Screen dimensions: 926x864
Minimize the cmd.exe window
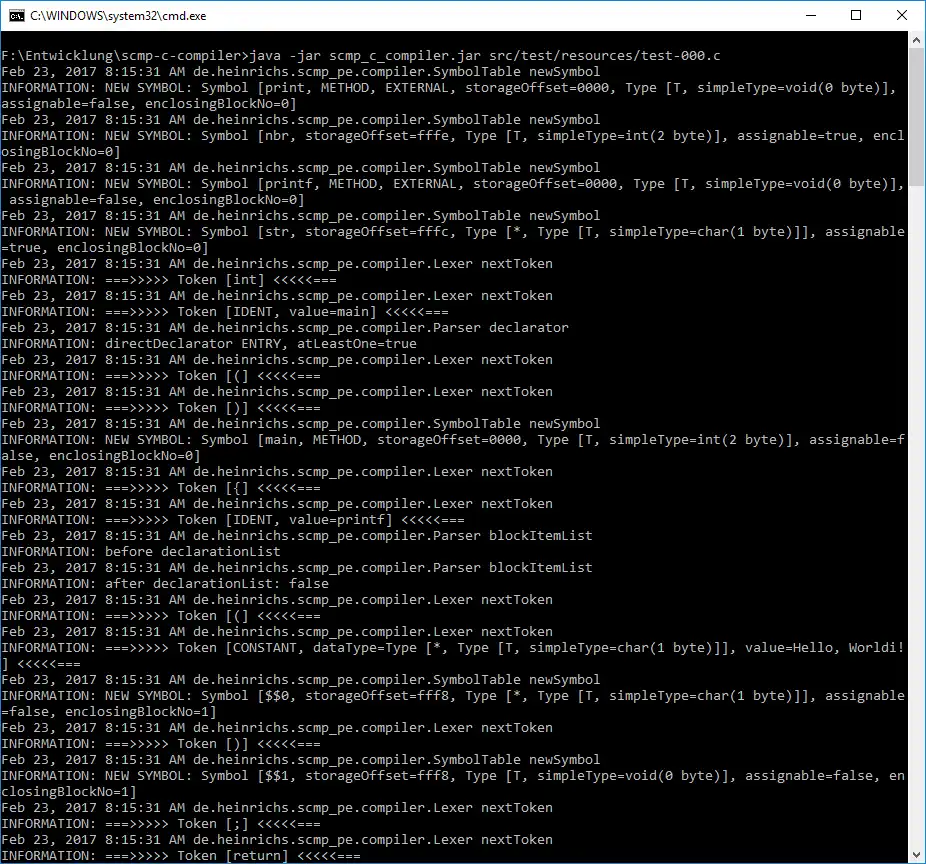[x=811, y=15]
